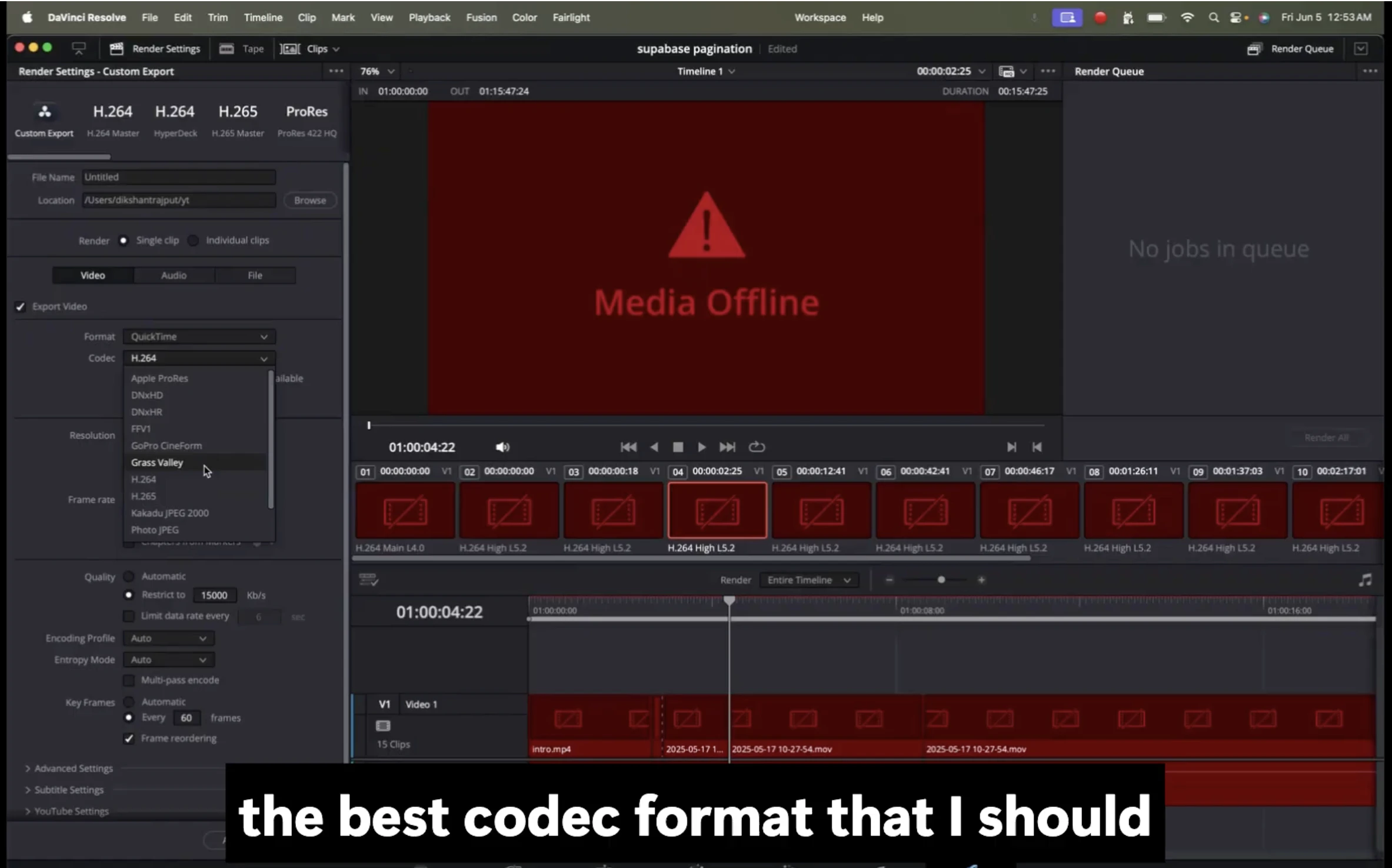Zoom in timeline with plus icon
This screenshot has width=1392, height=868.
coord(981,580)
